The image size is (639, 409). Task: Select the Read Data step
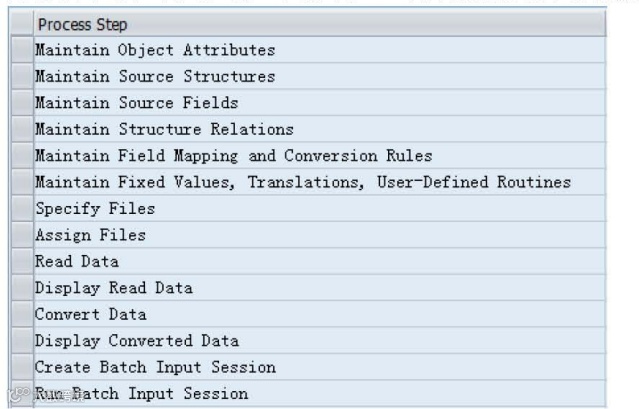[77, 262]
